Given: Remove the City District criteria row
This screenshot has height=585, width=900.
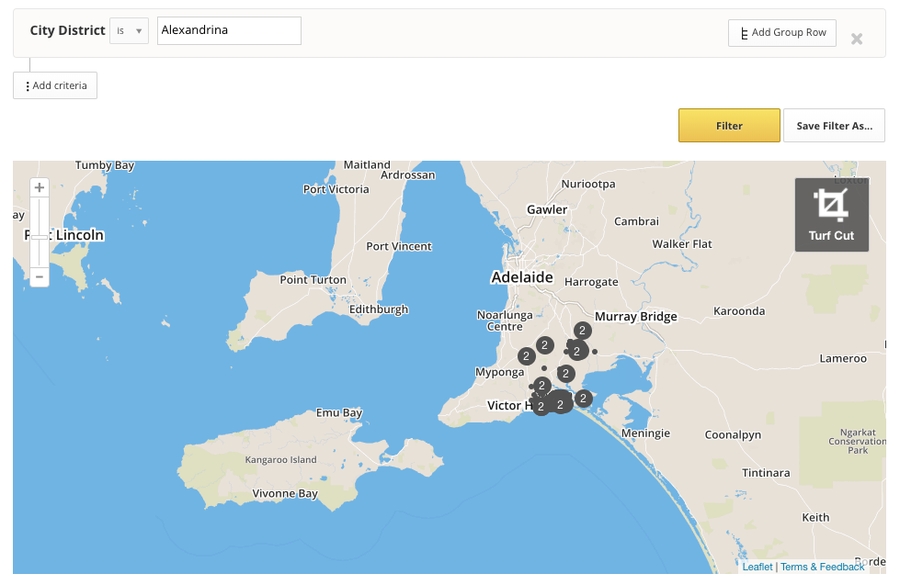Looking at the screenshot, I should (x=856, y=39).
